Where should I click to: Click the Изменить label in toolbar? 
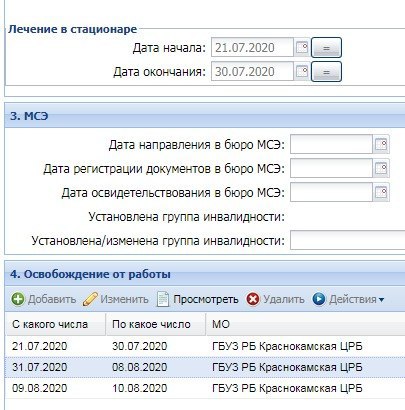point(124,299)
